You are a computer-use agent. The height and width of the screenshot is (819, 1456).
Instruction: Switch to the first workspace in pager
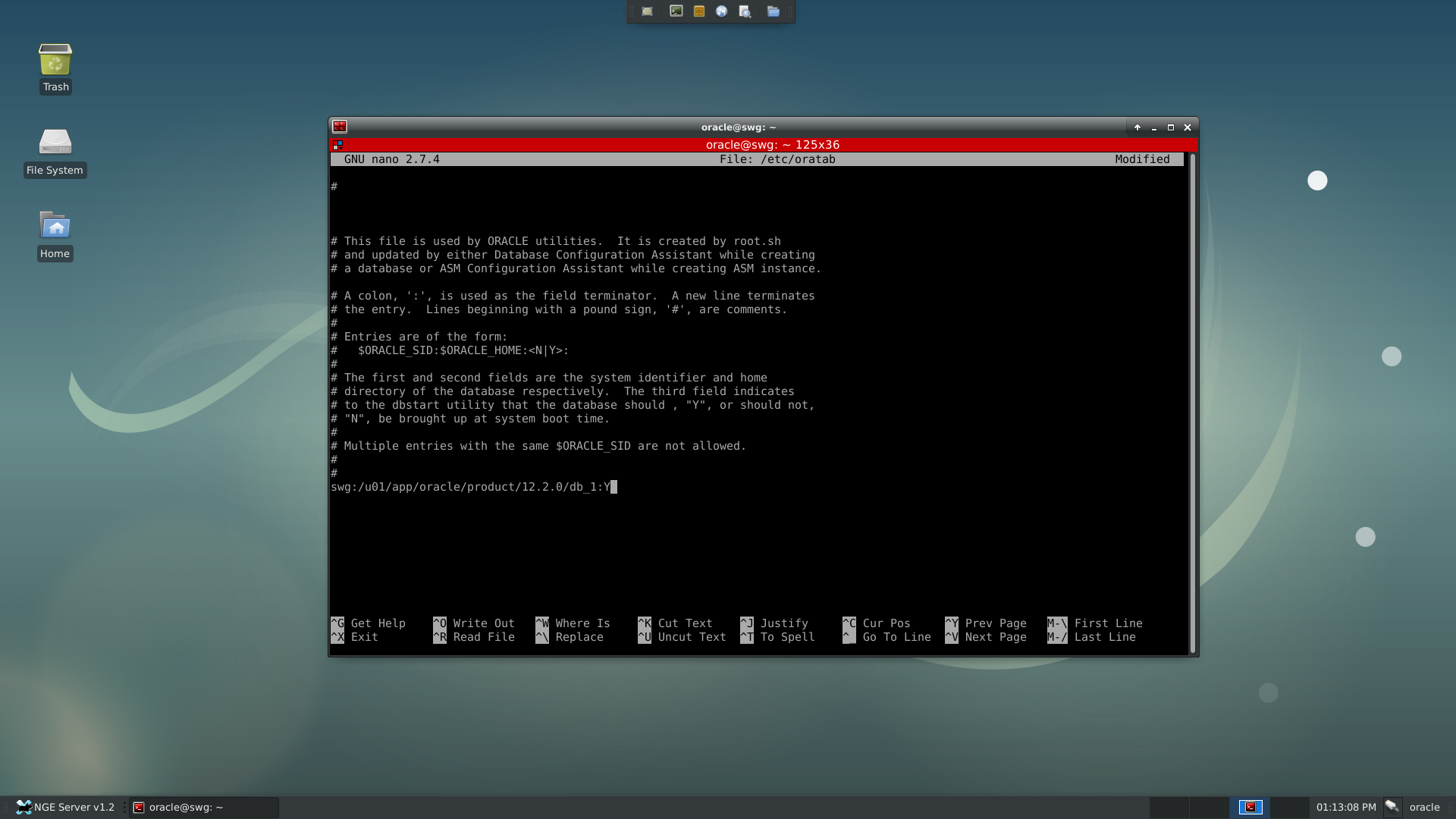click(1169, 807)
